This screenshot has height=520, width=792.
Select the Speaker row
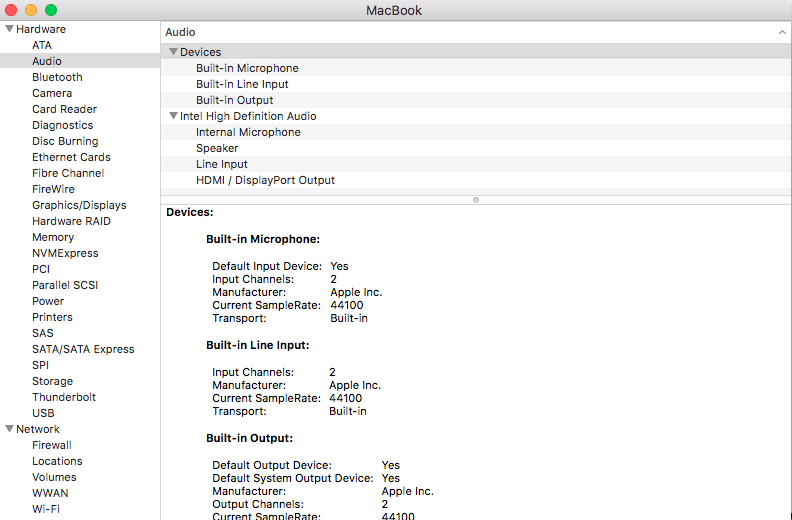[x=217, y=148]
